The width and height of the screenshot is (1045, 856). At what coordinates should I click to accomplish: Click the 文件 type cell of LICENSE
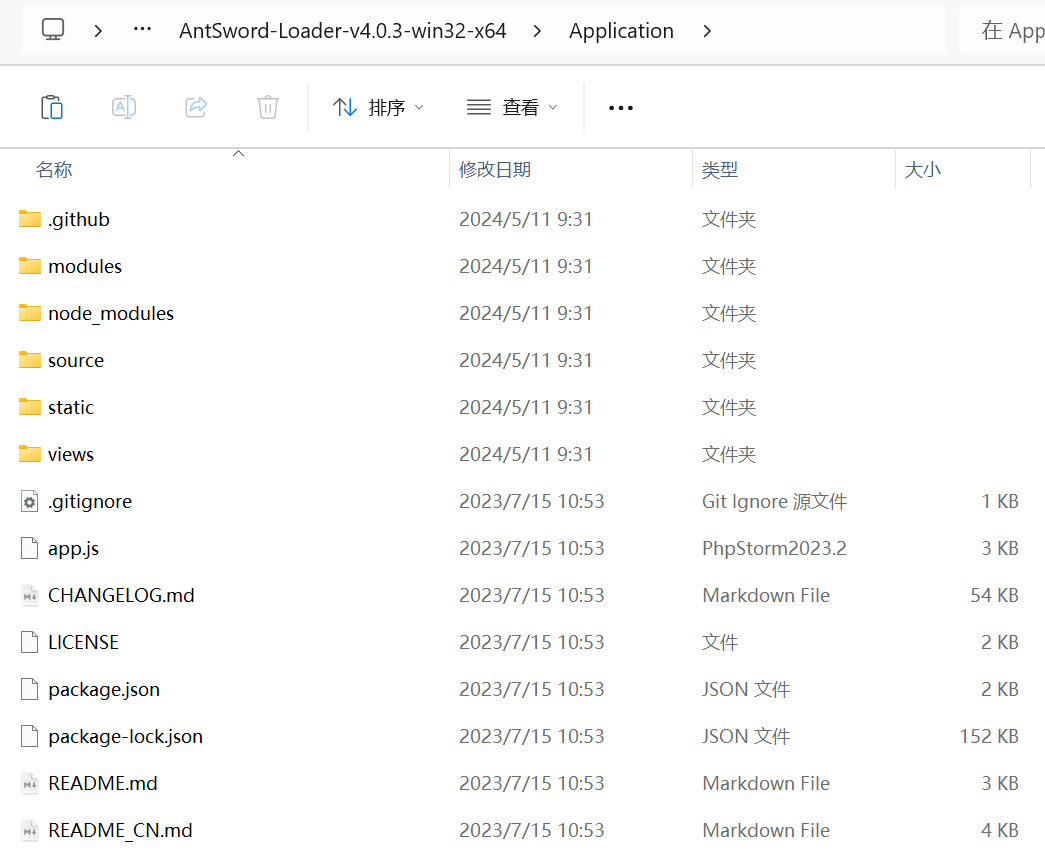coord(720,642)
